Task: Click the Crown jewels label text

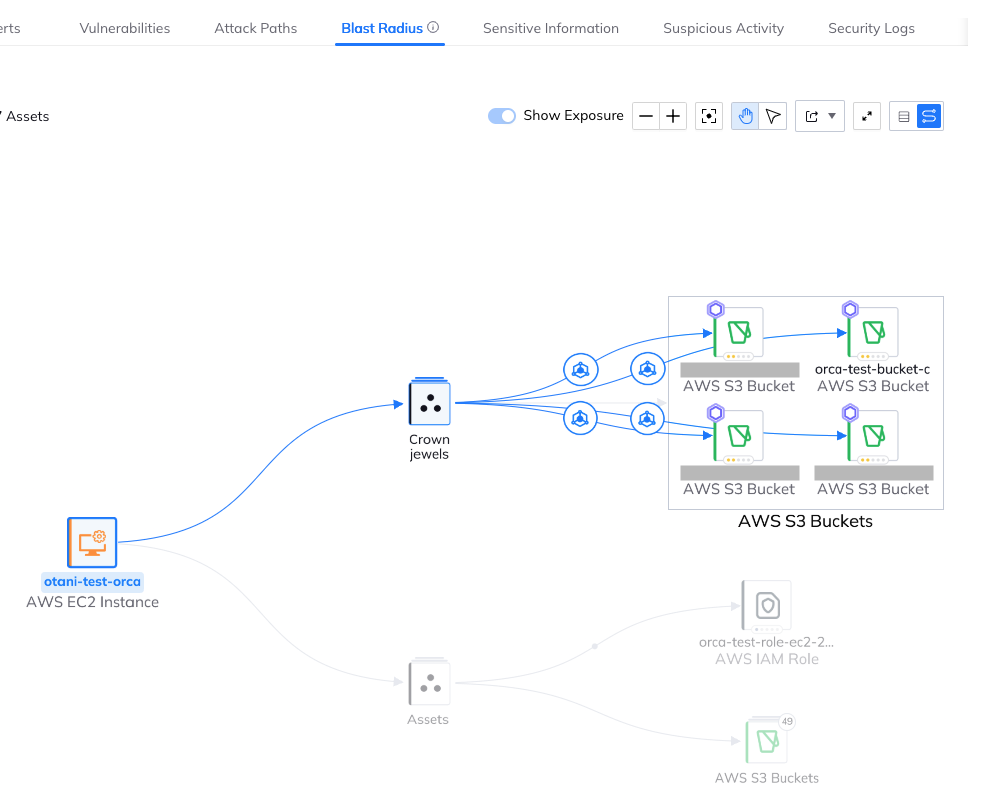Action: point(430,447)
